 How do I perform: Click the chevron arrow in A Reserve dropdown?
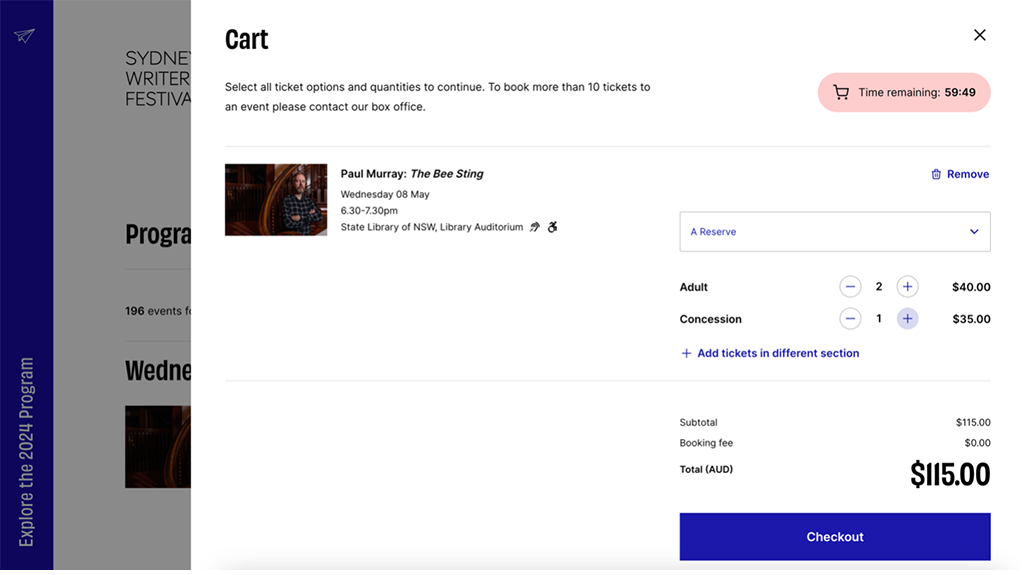click(x=974, y=232)
